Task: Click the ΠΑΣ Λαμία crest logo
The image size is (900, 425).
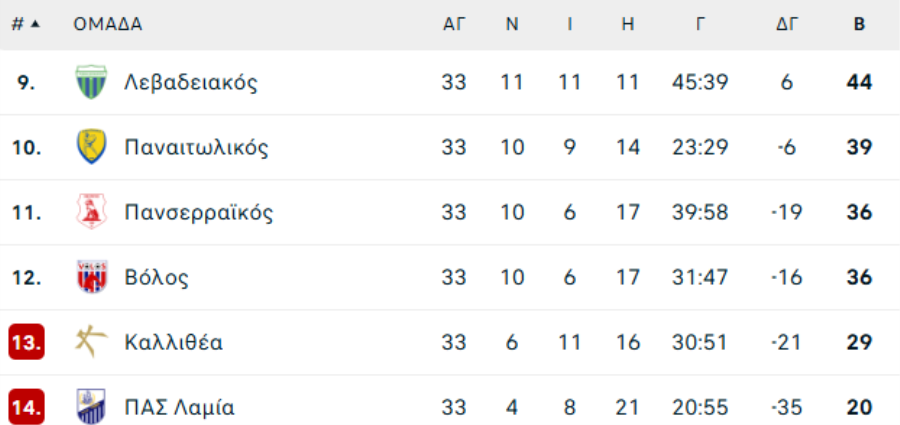Action: tap(91, 407)
